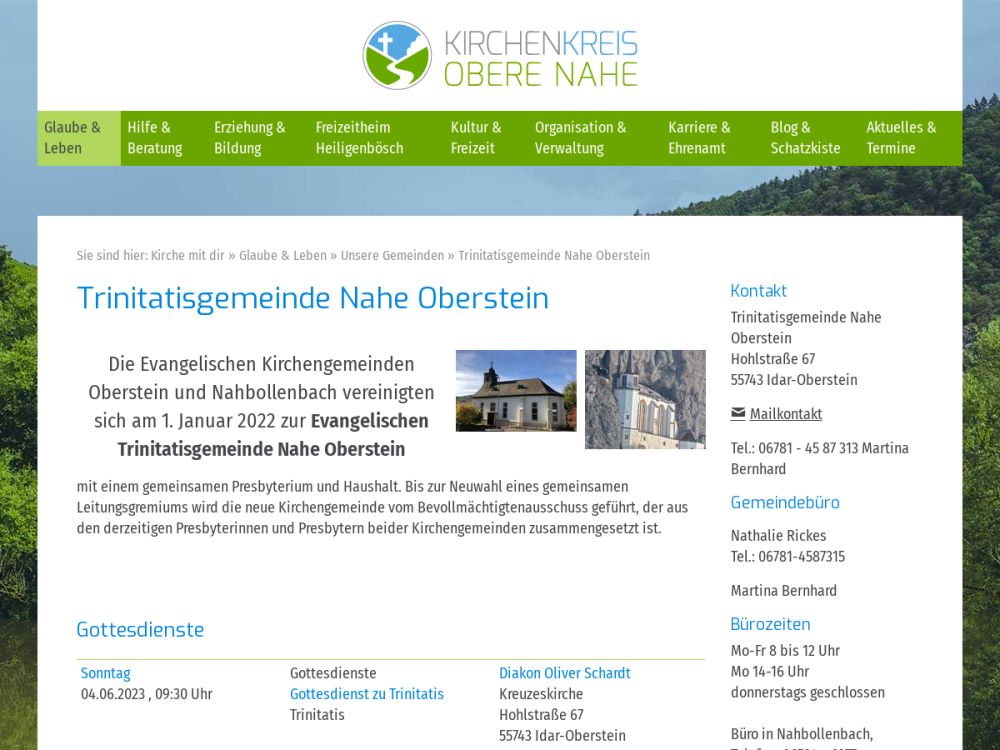Screen dimensions: 1000x750
Task: Click the Kirchenkreis Obere Nahe logo
Action: [x=500, y=56]
